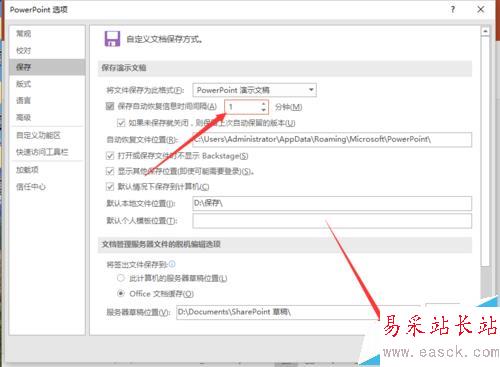Decrease AutoRecover minutes with down arrow

coord(264,110)
